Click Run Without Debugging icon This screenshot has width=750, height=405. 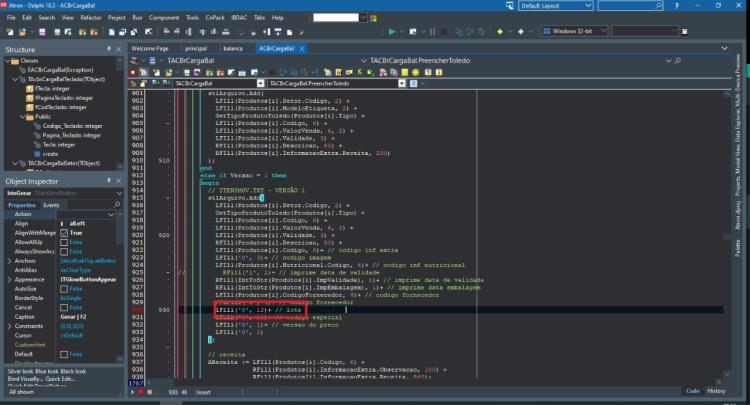(413, 32)
